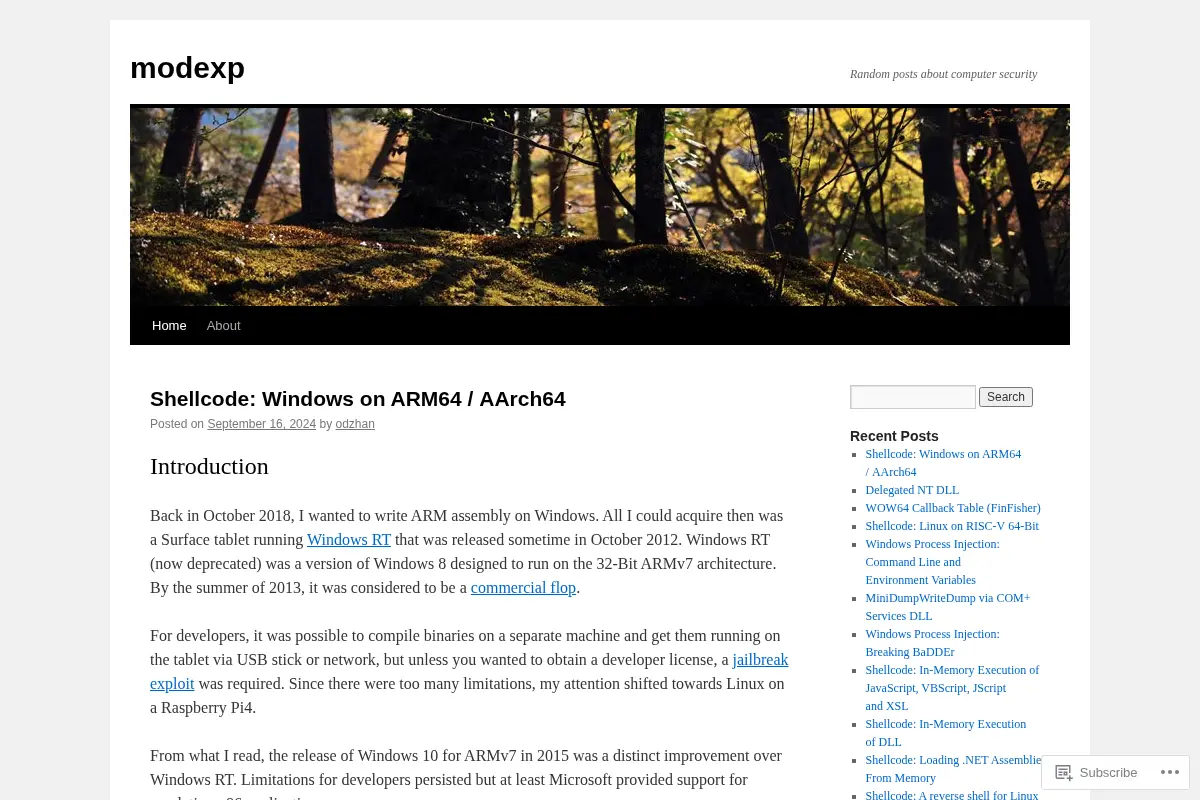Open the commercial flop link
Screen dimensions: 1200x800
coord(523,588)
